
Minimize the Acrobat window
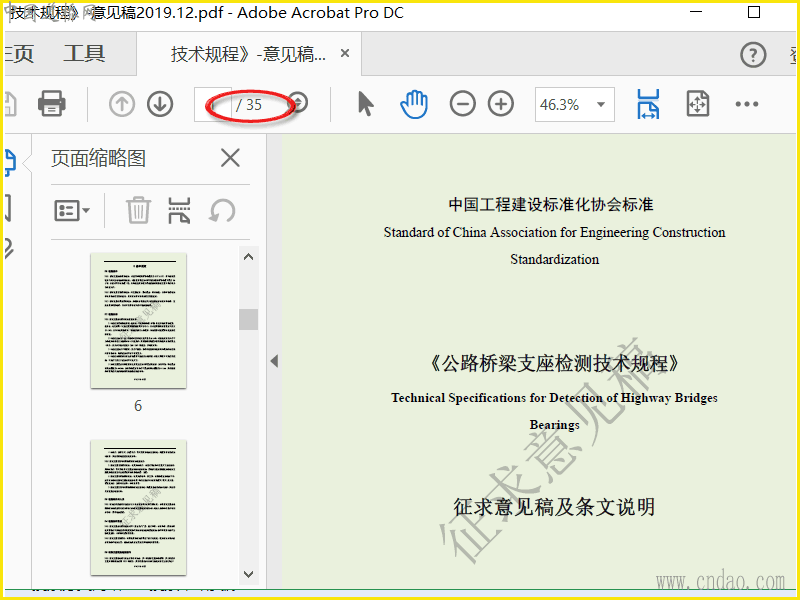pos(696,11)
